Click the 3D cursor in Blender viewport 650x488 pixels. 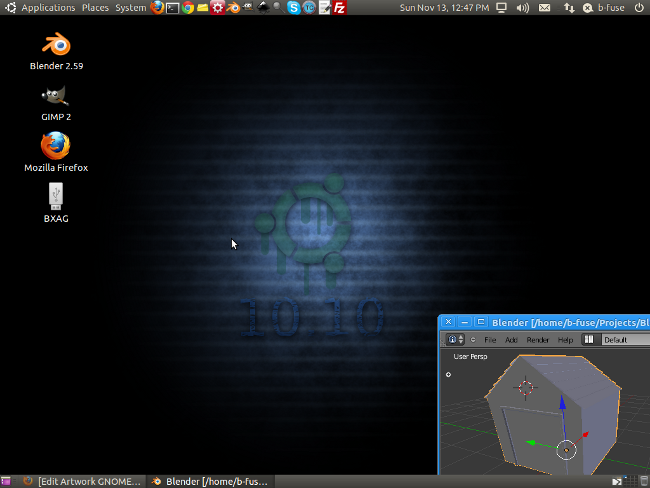[526, 388]
